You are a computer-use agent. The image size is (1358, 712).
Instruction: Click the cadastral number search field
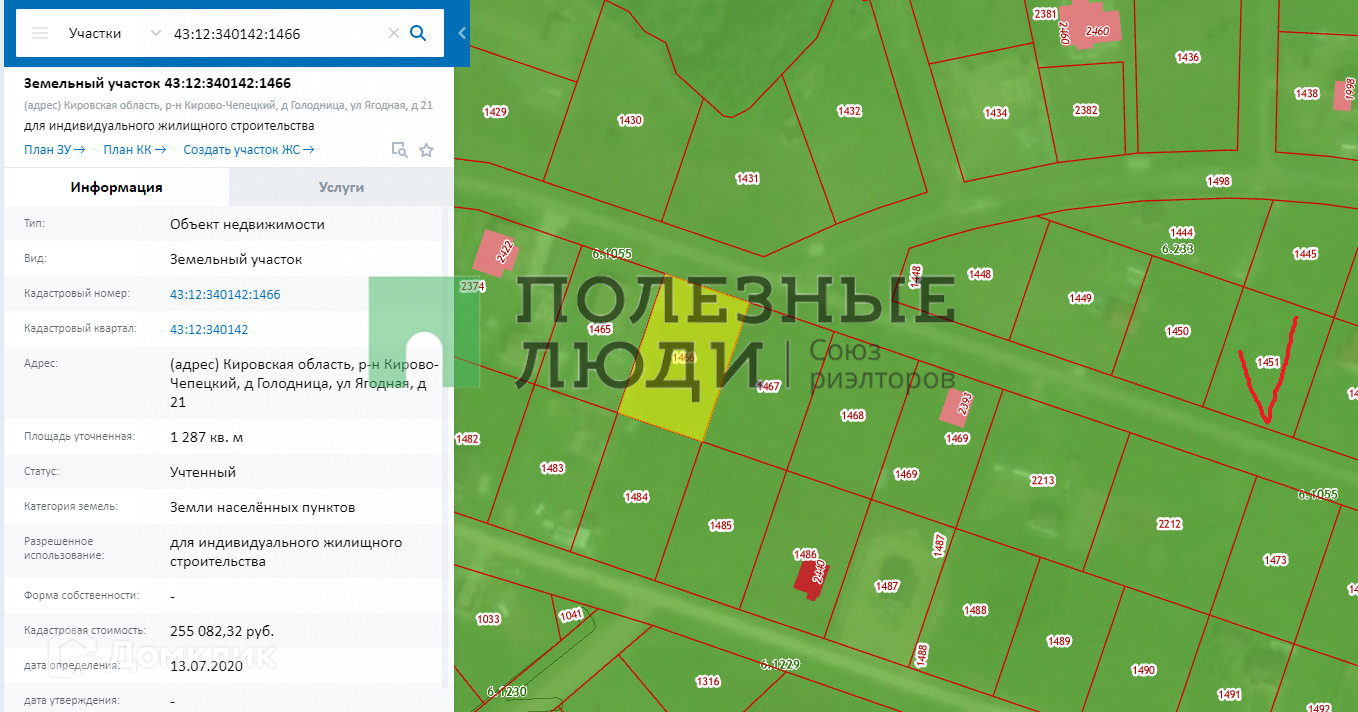click(x=275, y=33)
